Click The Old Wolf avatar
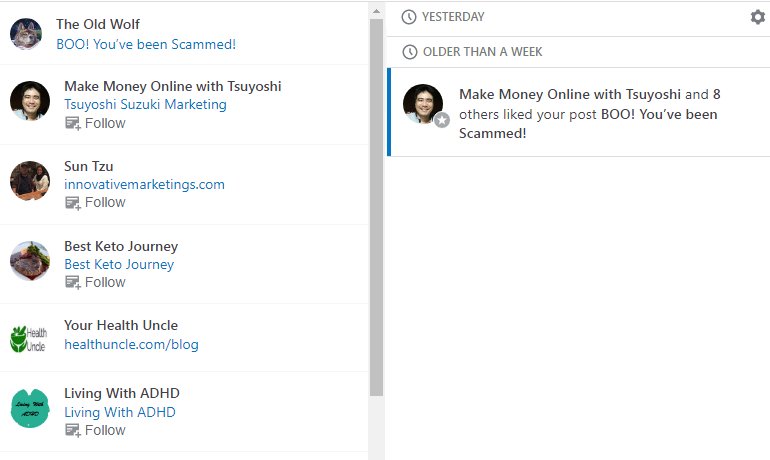The width and height of the screenshot is (770, 460). 26,34
